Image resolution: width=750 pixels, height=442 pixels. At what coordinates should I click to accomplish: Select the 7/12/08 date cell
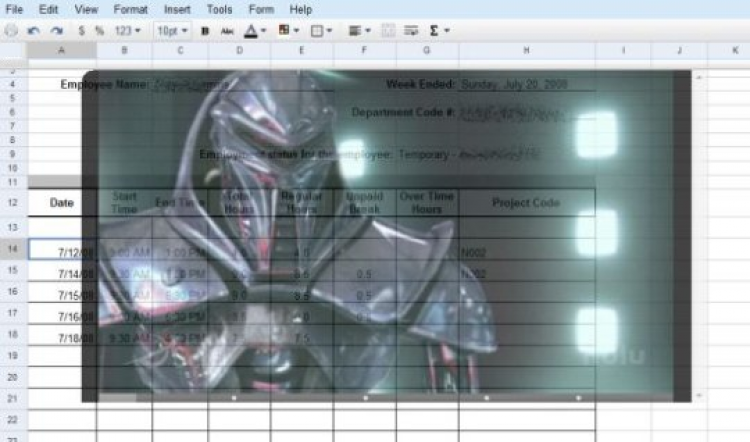click(62, 250)
